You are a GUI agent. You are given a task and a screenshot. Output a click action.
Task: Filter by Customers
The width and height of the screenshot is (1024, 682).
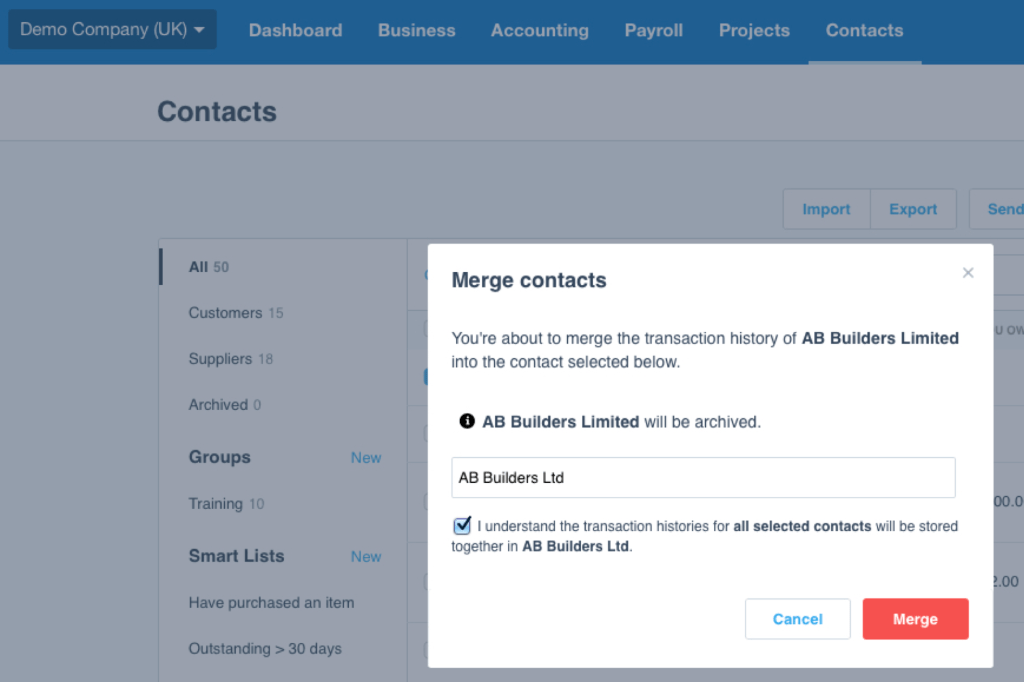pyautogui.click(x=235, y=313)
